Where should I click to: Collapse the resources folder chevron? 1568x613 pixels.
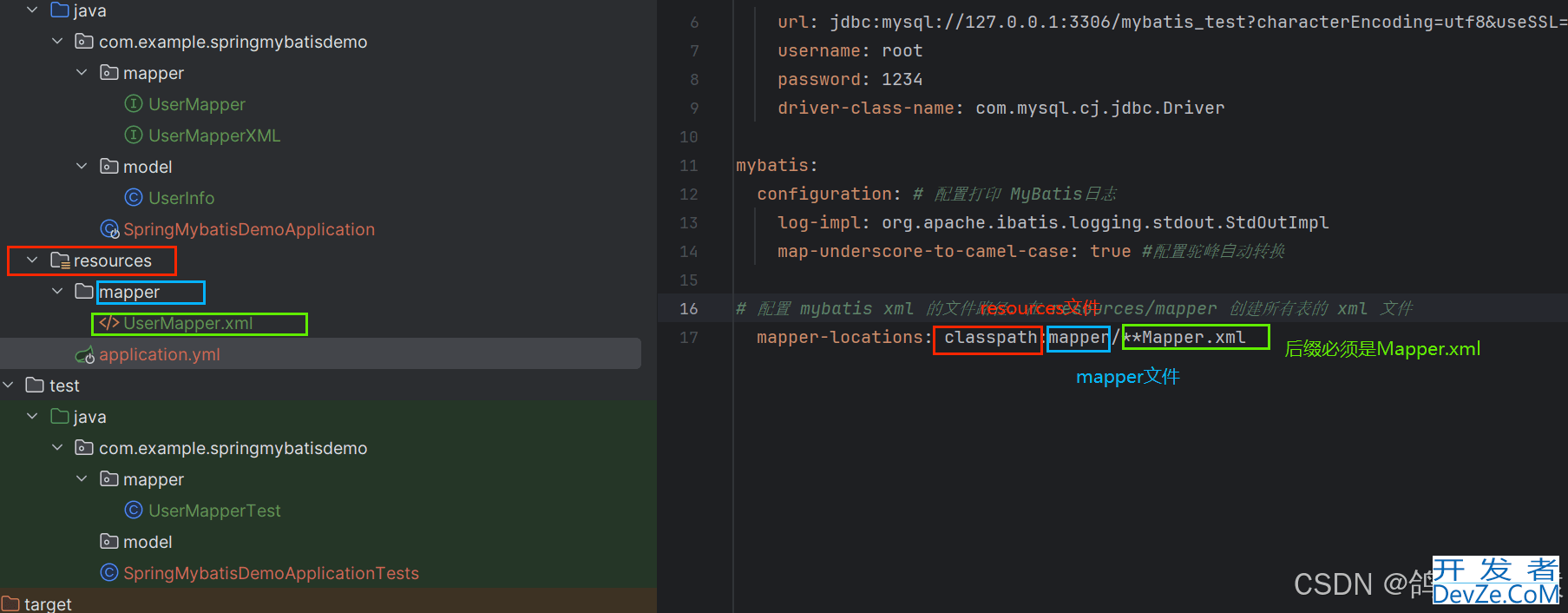[32, 260]
